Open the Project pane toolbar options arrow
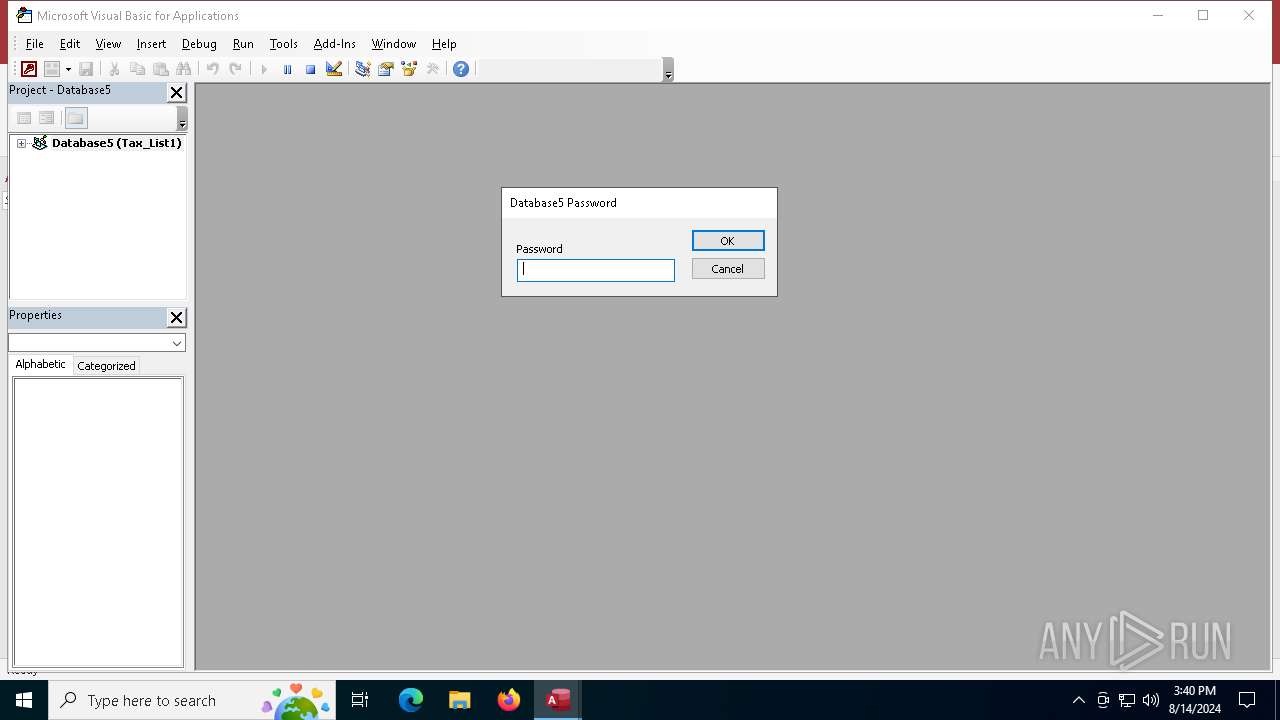 182,119
